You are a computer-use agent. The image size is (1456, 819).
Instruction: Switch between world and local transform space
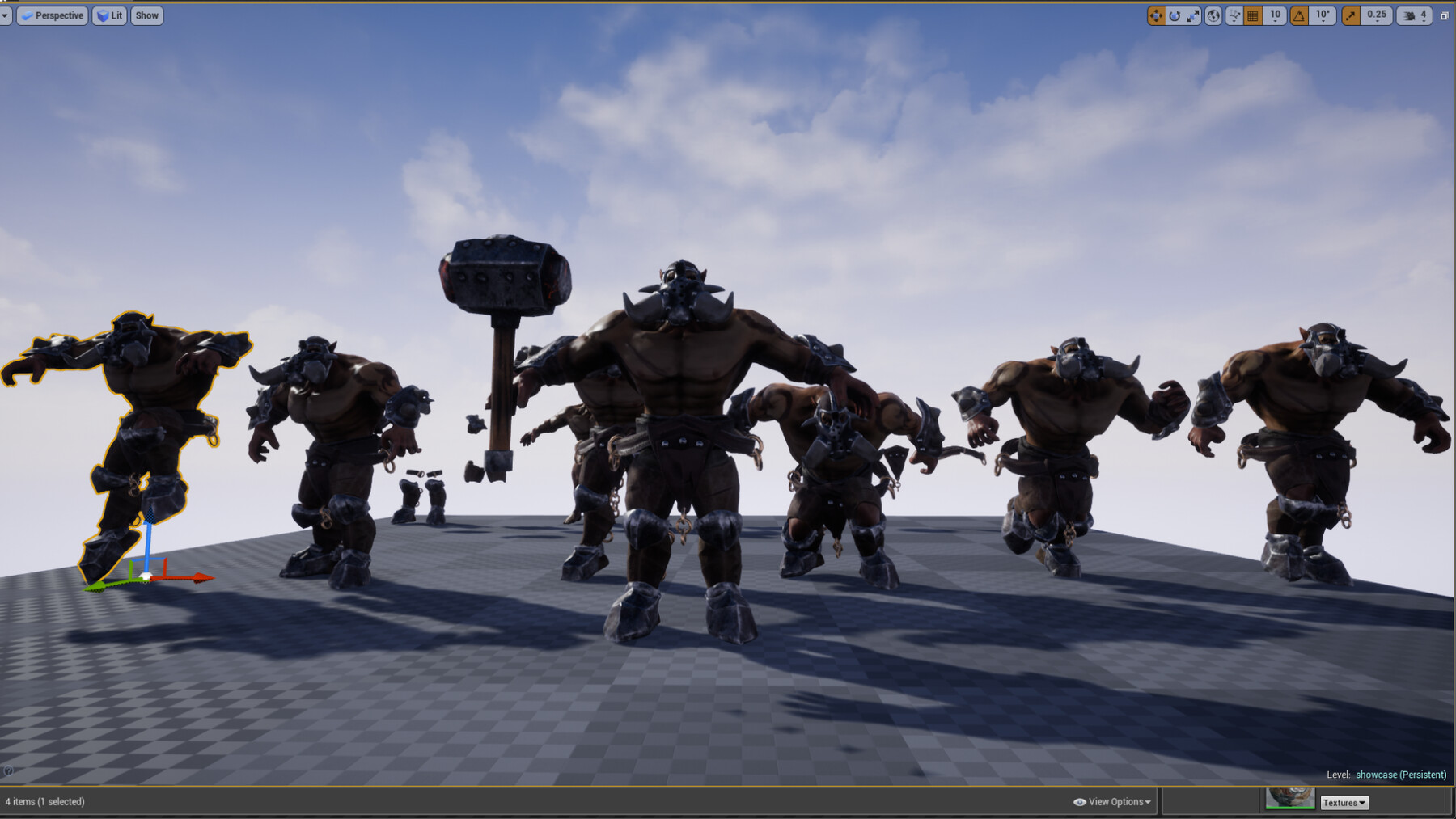coord(1213,15)
